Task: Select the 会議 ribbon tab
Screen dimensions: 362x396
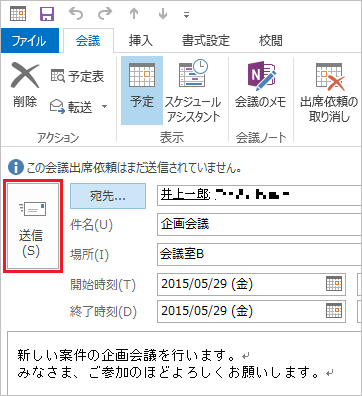Action: (88, 41)
